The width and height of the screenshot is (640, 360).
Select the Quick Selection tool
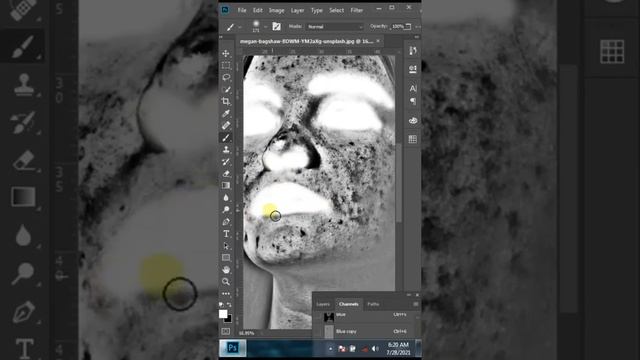[x=226, y=89]
